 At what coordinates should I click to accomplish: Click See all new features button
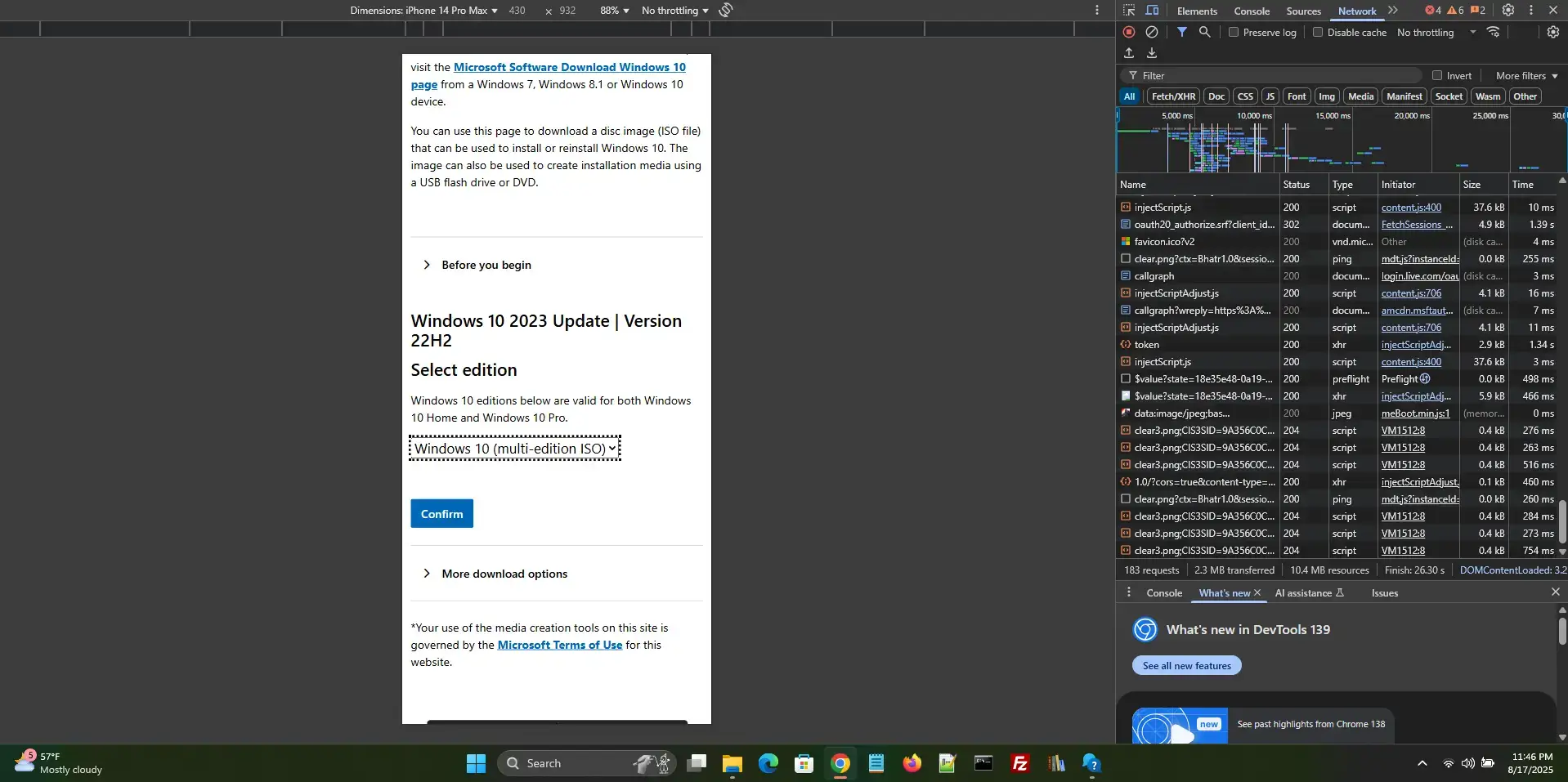click(x=1186, y=665)
